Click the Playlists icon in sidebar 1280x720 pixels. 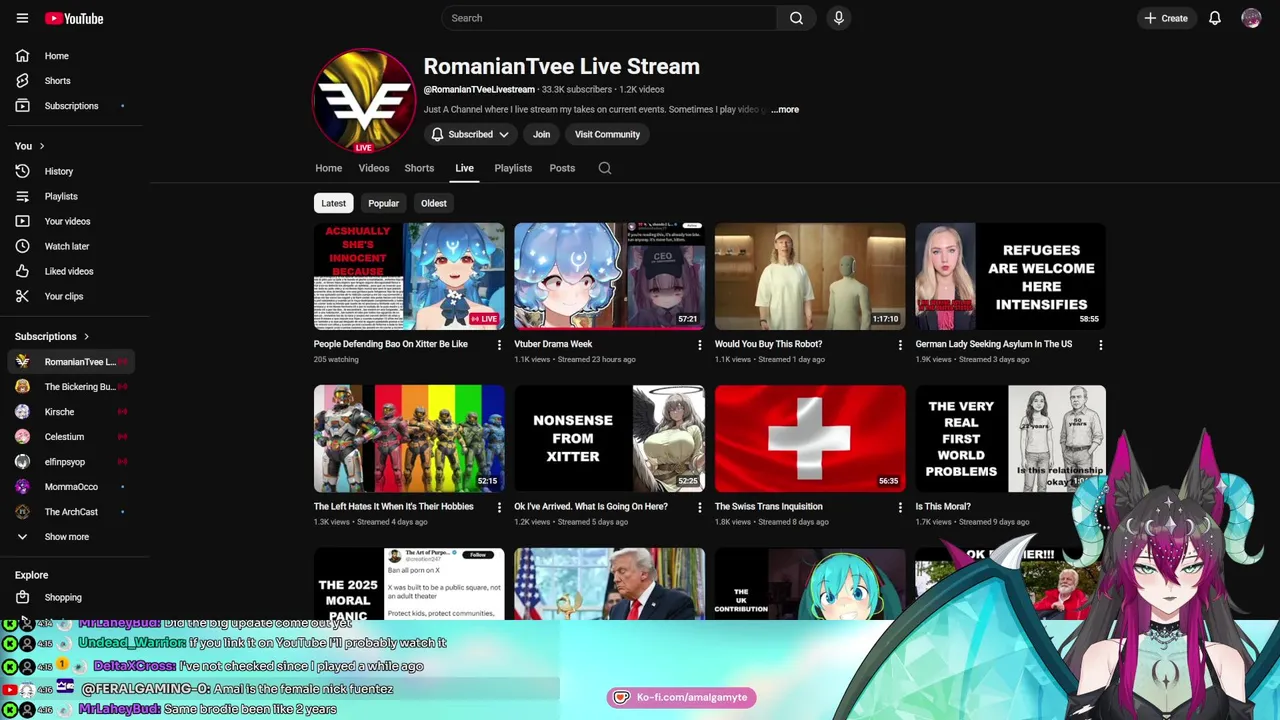(x=22, y=196)
